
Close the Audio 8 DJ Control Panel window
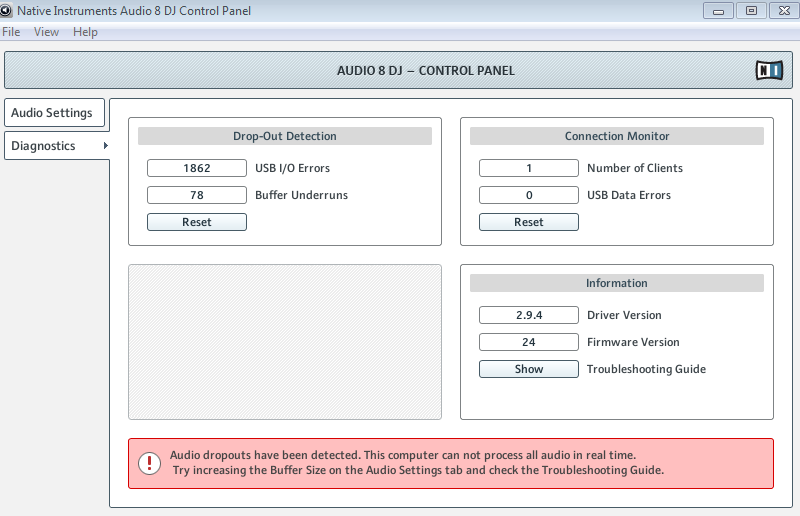[784, 11]
